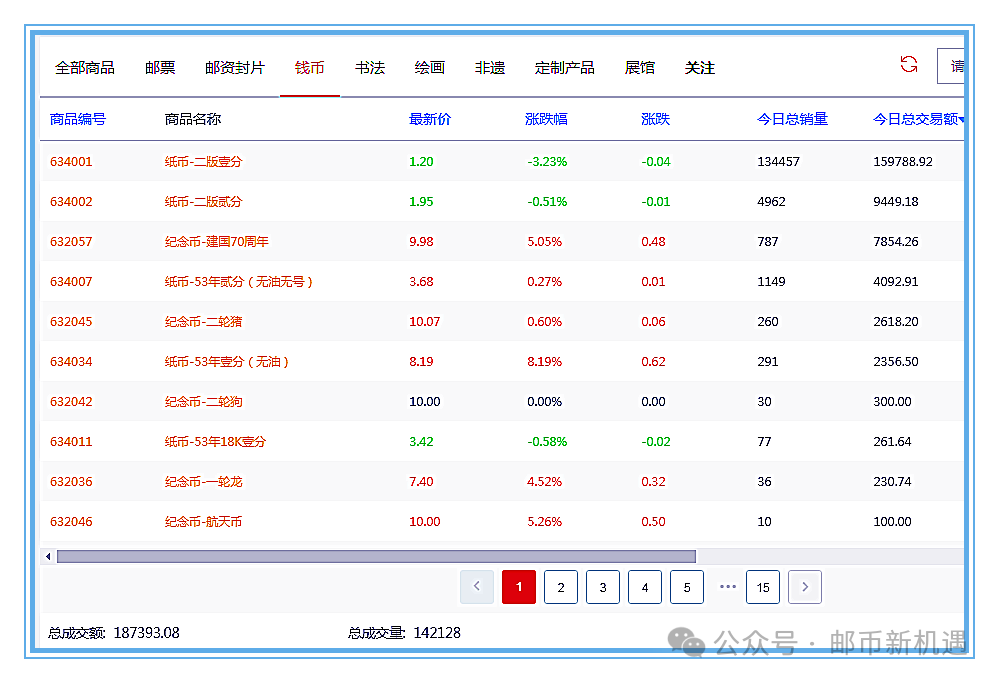Go to page 5
Image resolution: width=999 pixels, height=683 pixels.
[x=687, y=587]
